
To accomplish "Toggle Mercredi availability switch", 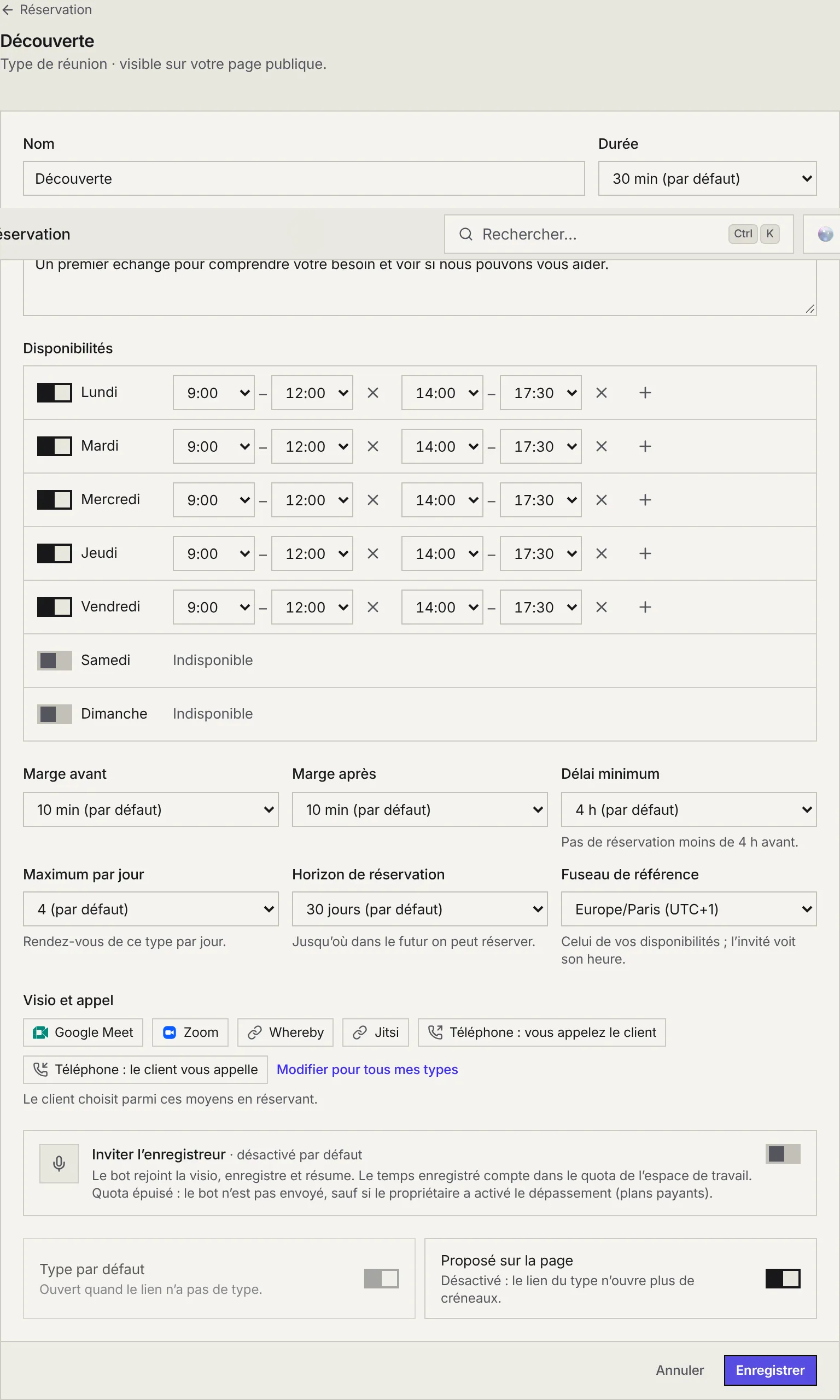I will pos(54,500).
